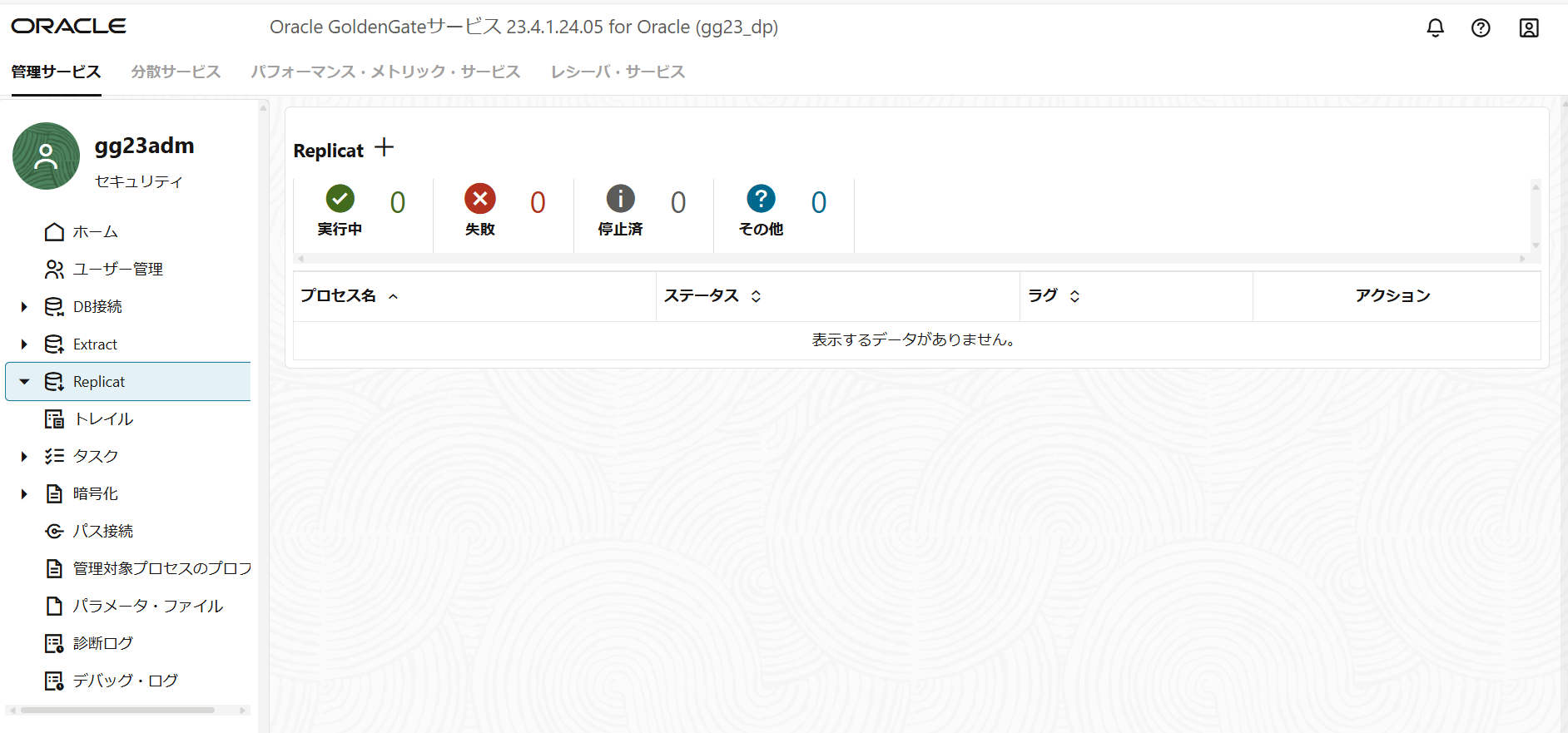1568x733 pixels.
Task: Click the デバッグ・ログ icon
Action: point(54,681)
